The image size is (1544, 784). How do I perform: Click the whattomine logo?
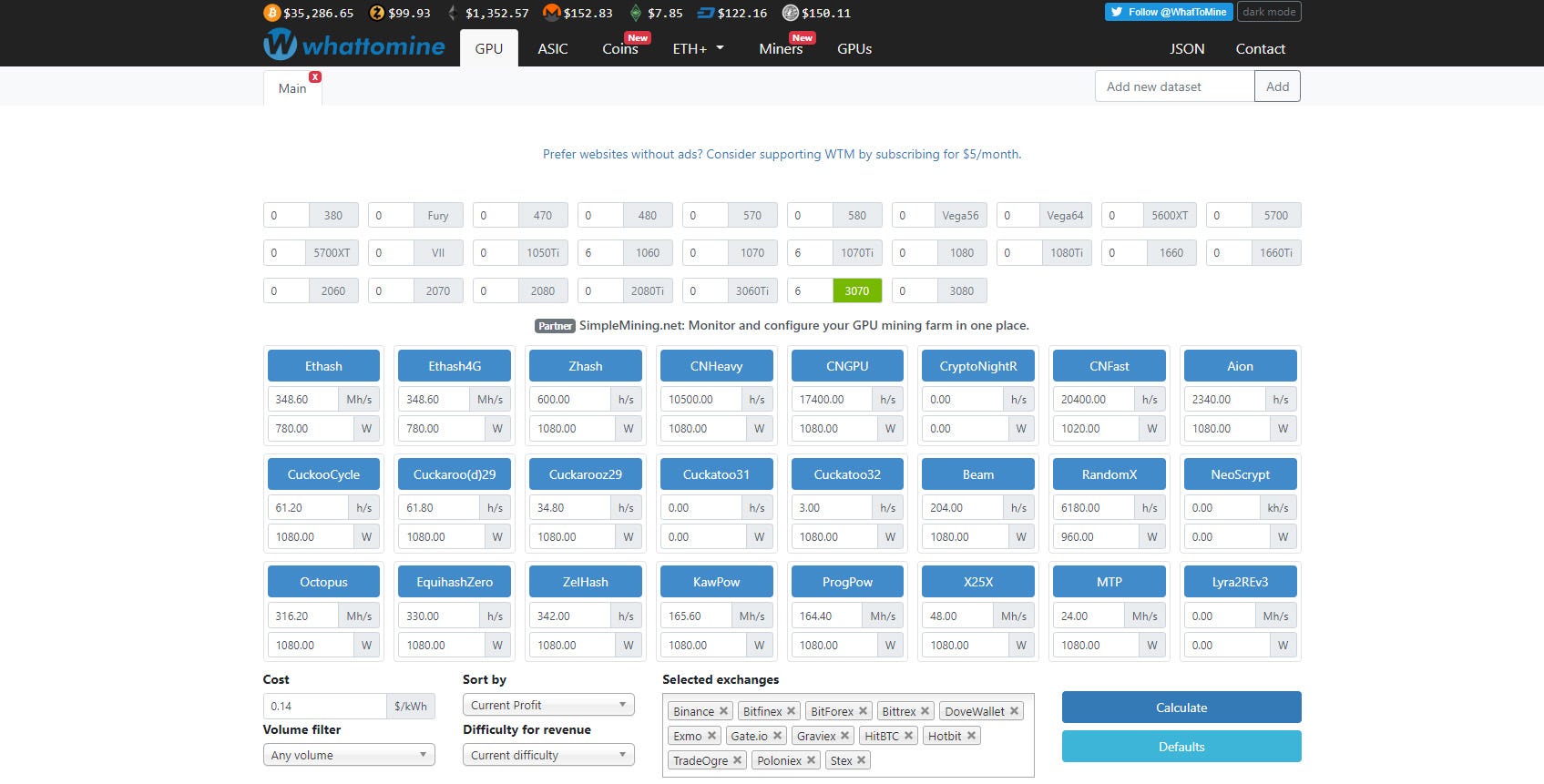(354, 45)
